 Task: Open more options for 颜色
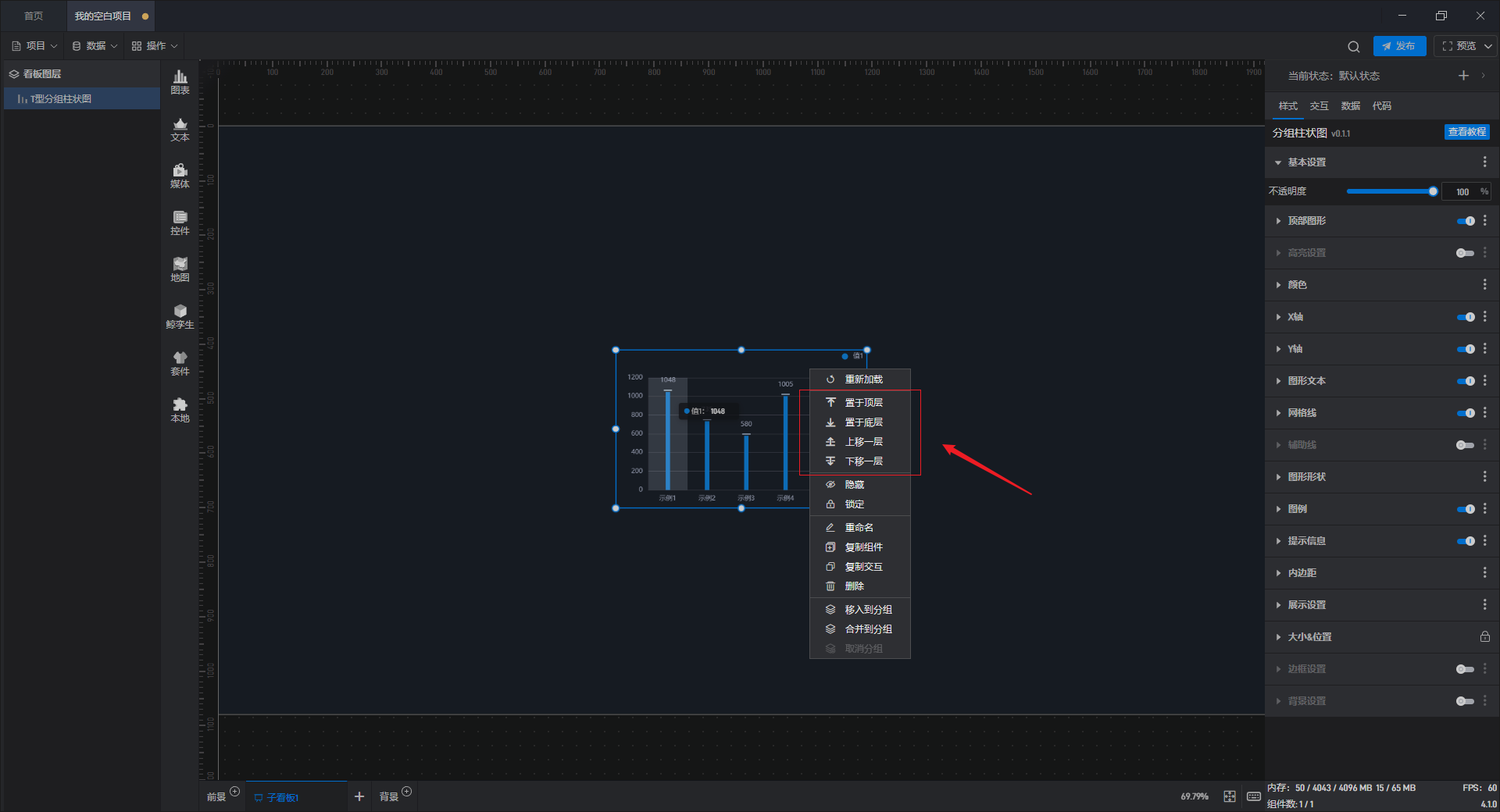tap(1484, 285)
